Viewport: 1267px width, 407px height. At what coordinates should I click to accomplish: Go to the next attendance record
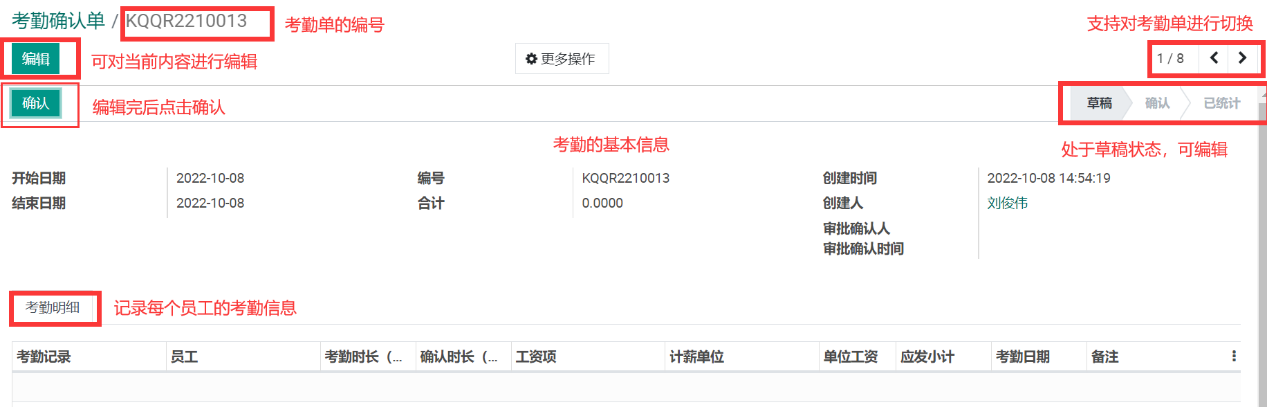[1242, 58]
